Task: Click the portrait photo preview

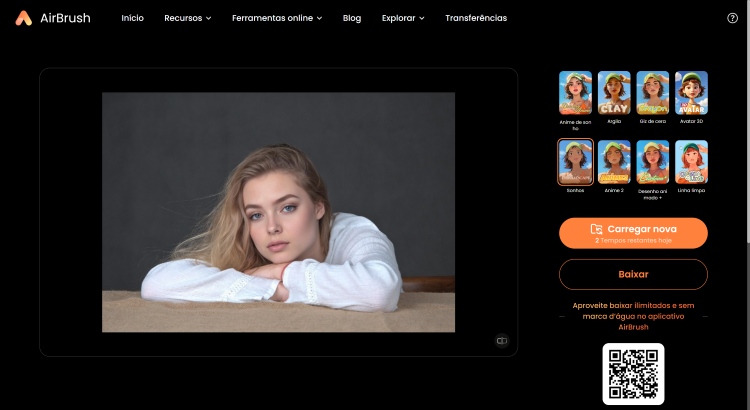Action: point(278,212)
